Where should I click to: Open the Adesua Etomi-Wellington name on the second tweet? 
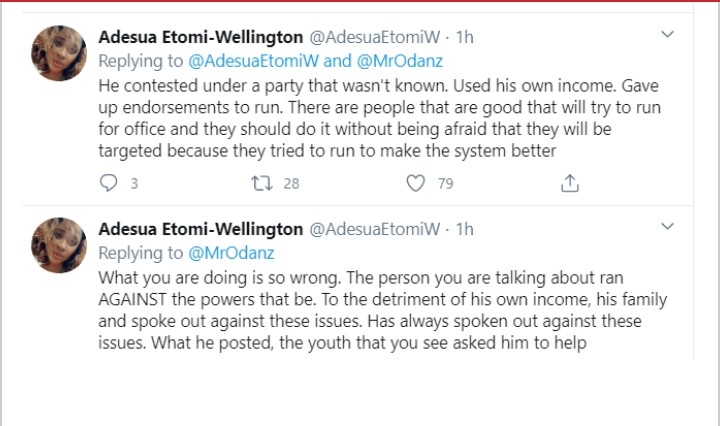(x=200, y=231)
